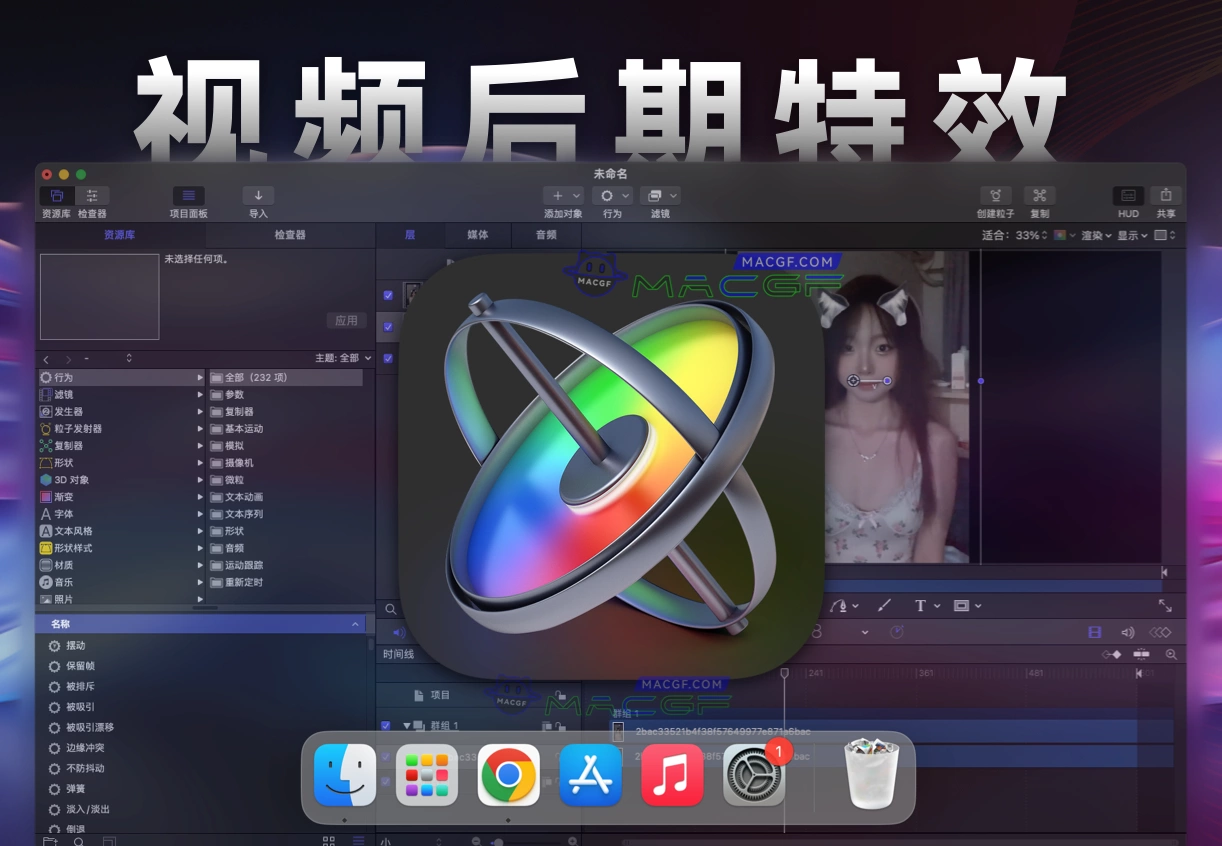Click the timeline snapping icon
Viewport: 1222px width, 846px height.
[1141, 655]
